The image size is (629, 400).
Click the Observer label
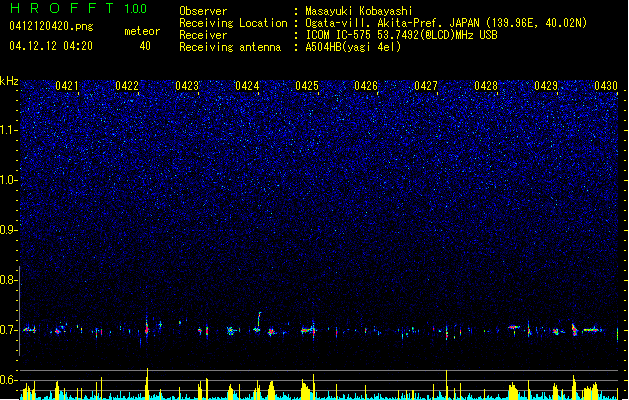pos(203,11)
